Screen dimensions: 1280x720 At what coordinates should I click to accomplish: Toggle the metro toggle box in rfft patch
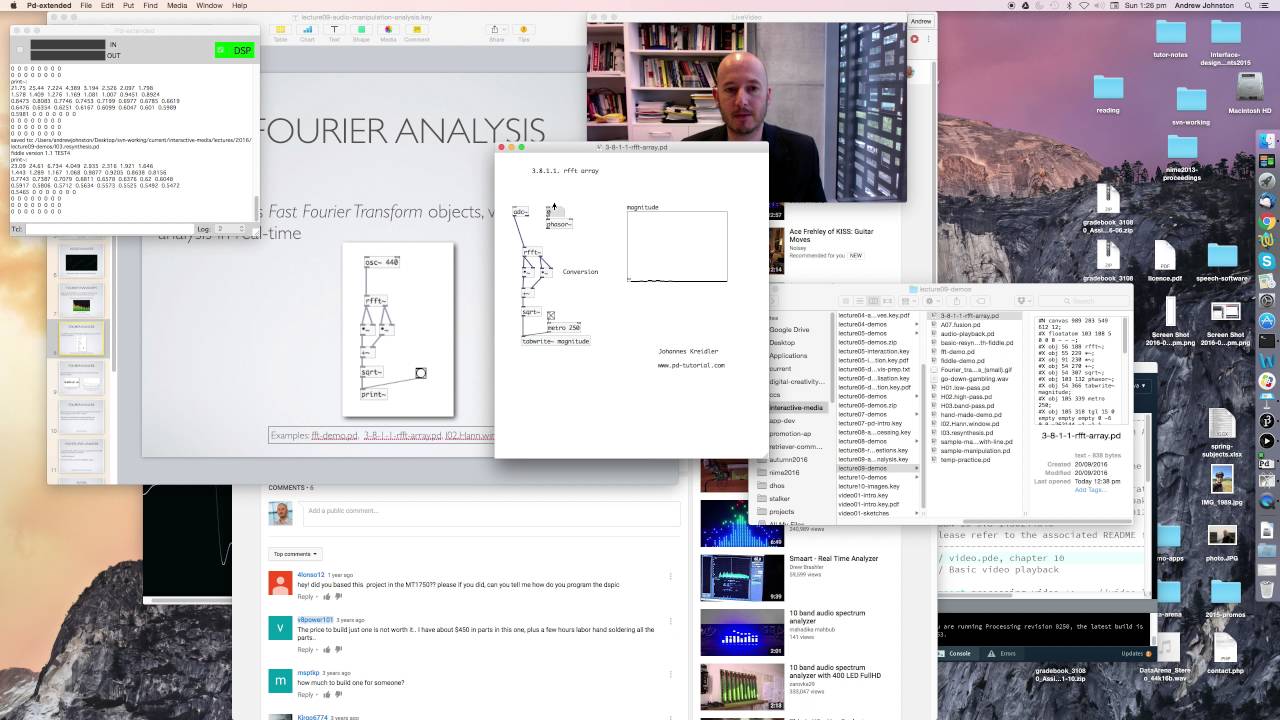click(551, 316)
